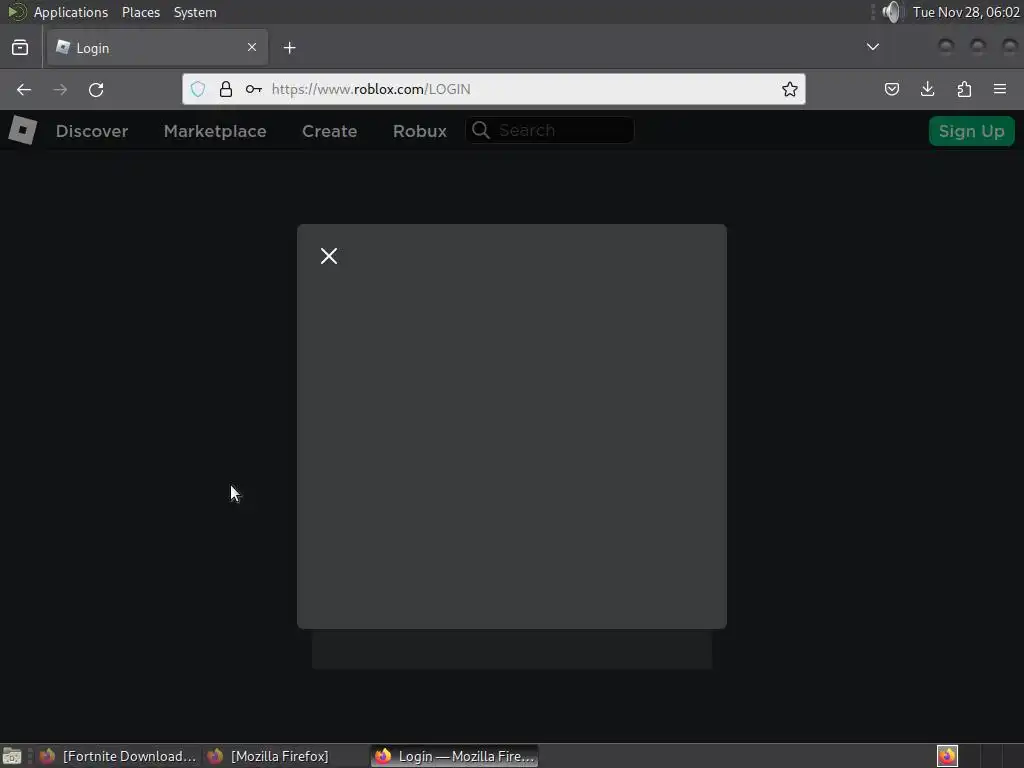Image resolution: width=1024 pixels, height=768 pixels.
Task: Open the Downloads panel
Action: 927,89
